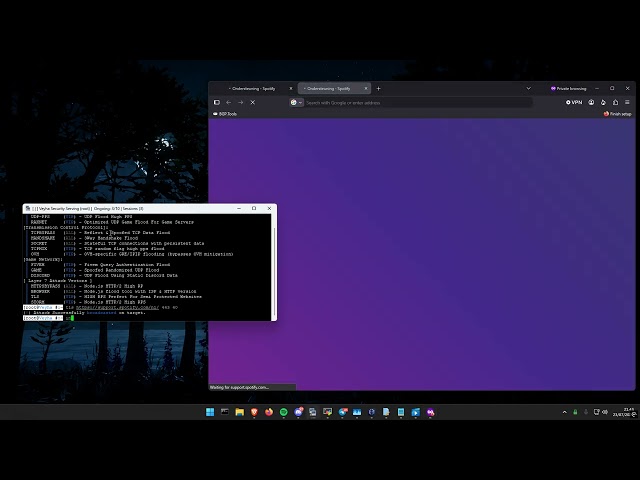Screen dimensions: 640x480
Task: Click the flame clear-data icon
Action: (603, 102)
